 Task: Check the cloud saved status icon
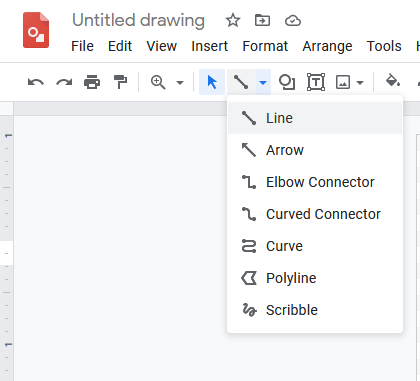click(293, 21)
